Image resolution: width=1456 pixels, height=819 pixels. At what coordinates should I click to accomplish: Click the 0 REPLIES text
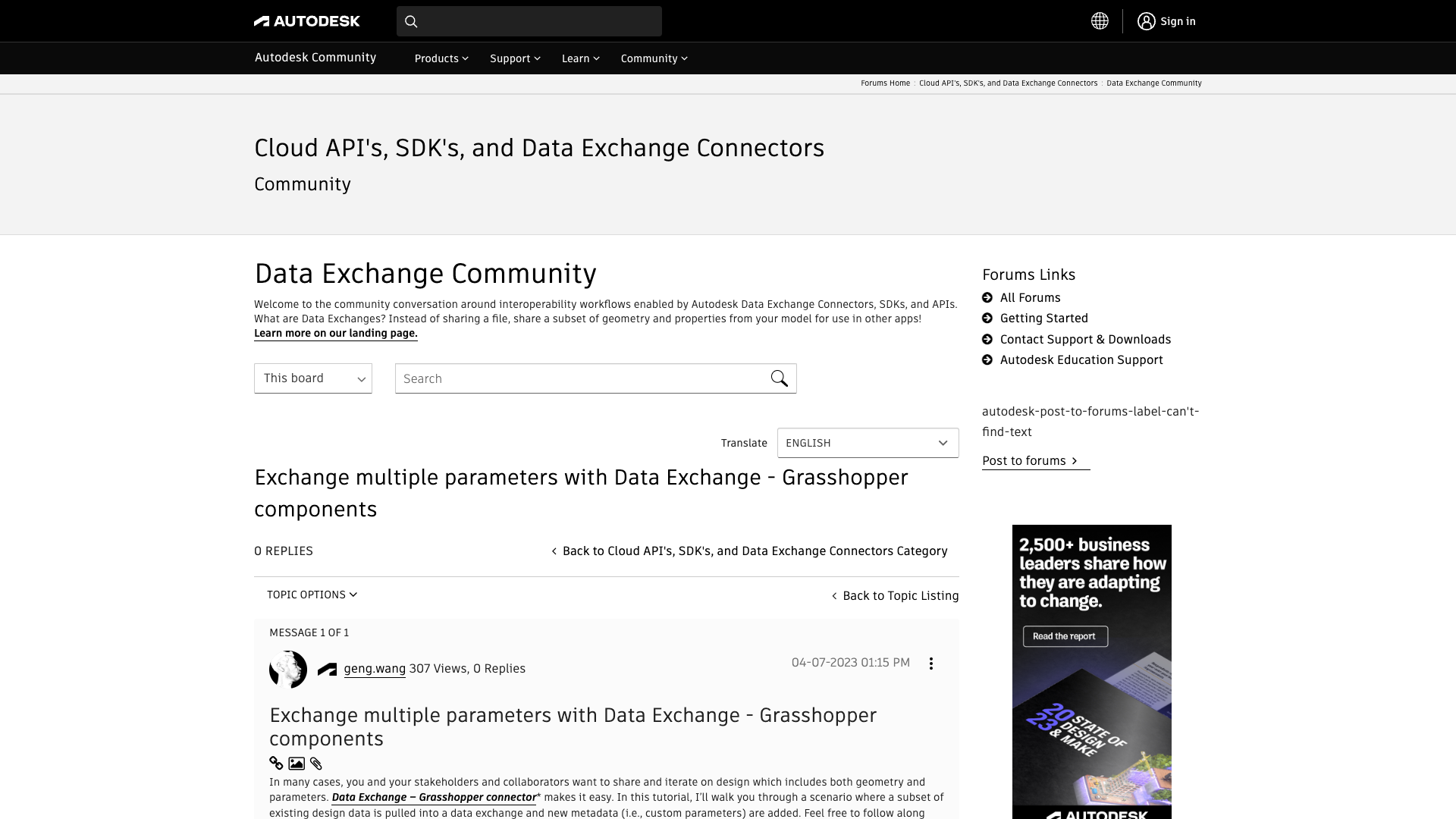tap(284, 551)
